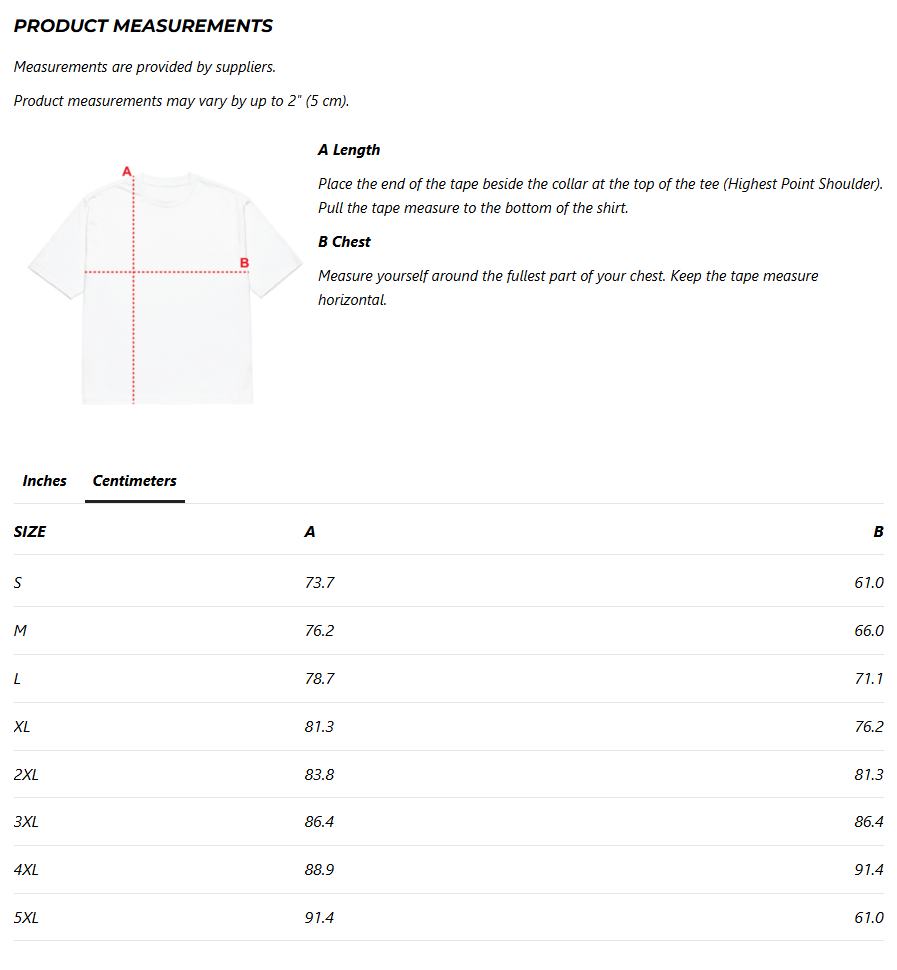Select the S size row
Viewport: 897px width, 970px height.
[448, 582]
